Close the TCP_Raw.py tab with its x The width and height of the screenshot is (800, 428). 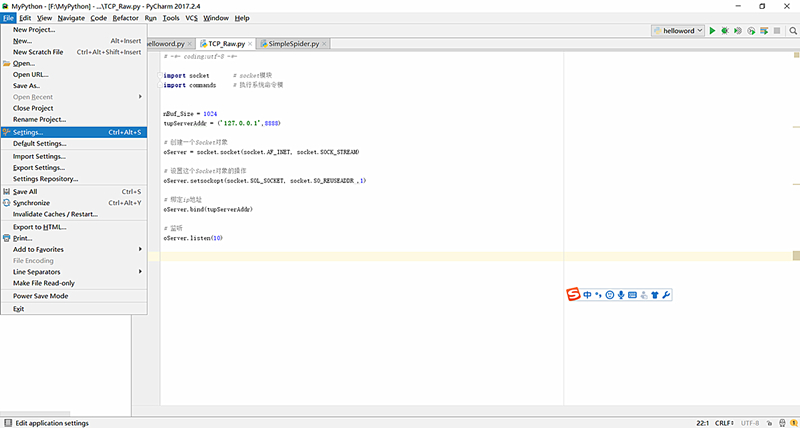[x=250, y=44]
